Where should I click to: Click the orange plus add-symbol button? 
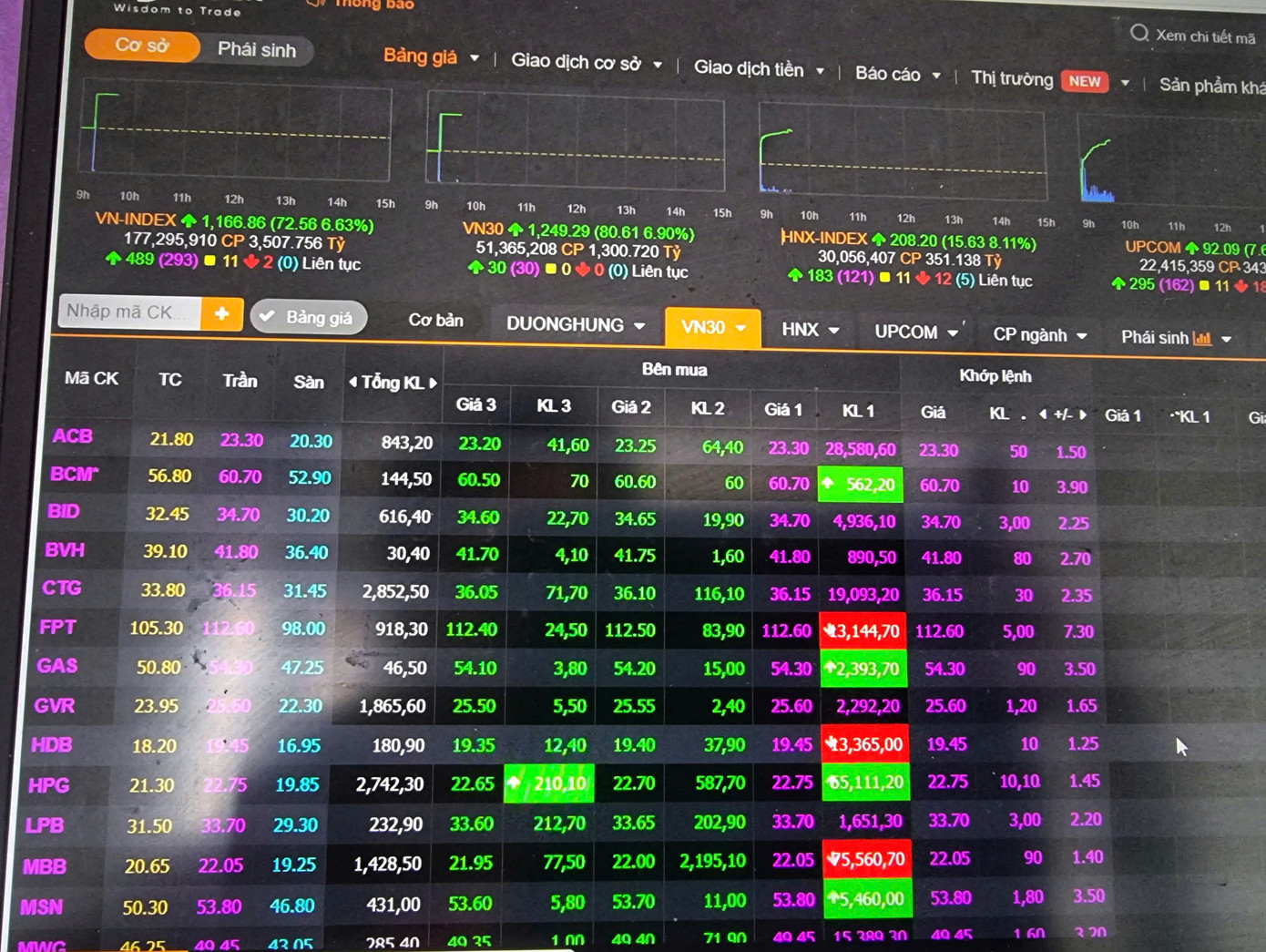(221, 314)
